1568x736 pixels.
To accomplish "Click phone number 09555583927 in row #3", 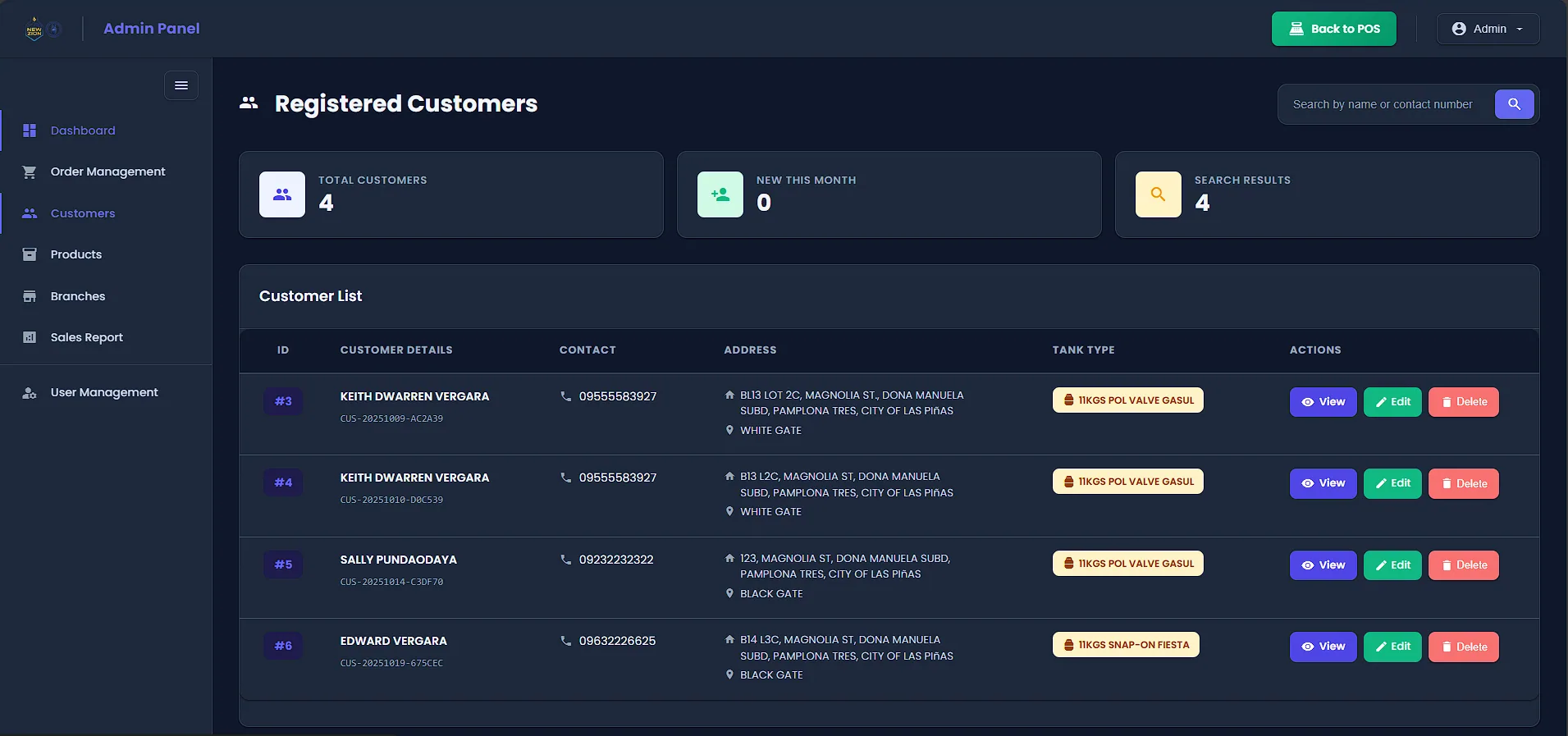I will click(x=618, y=396).
